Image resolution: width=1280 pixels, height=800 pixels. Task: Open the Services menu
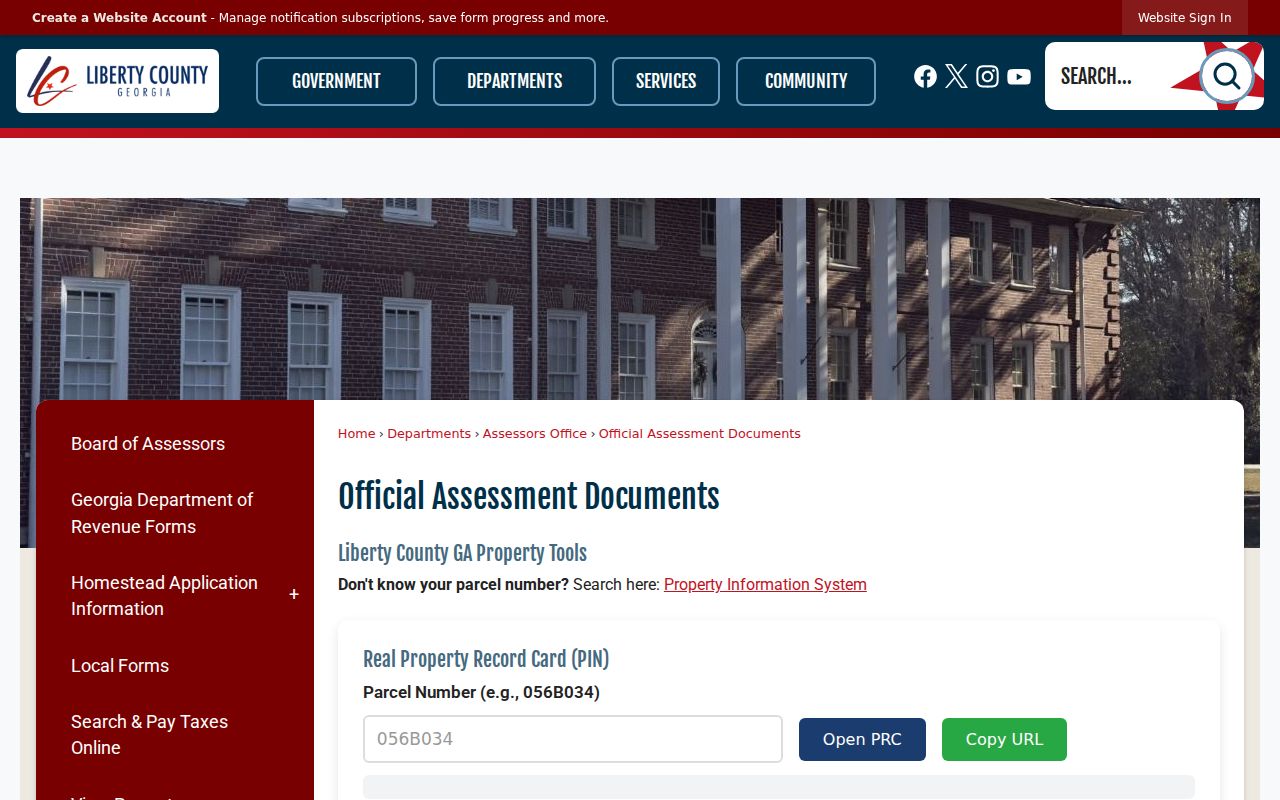(x=666, y=81)
